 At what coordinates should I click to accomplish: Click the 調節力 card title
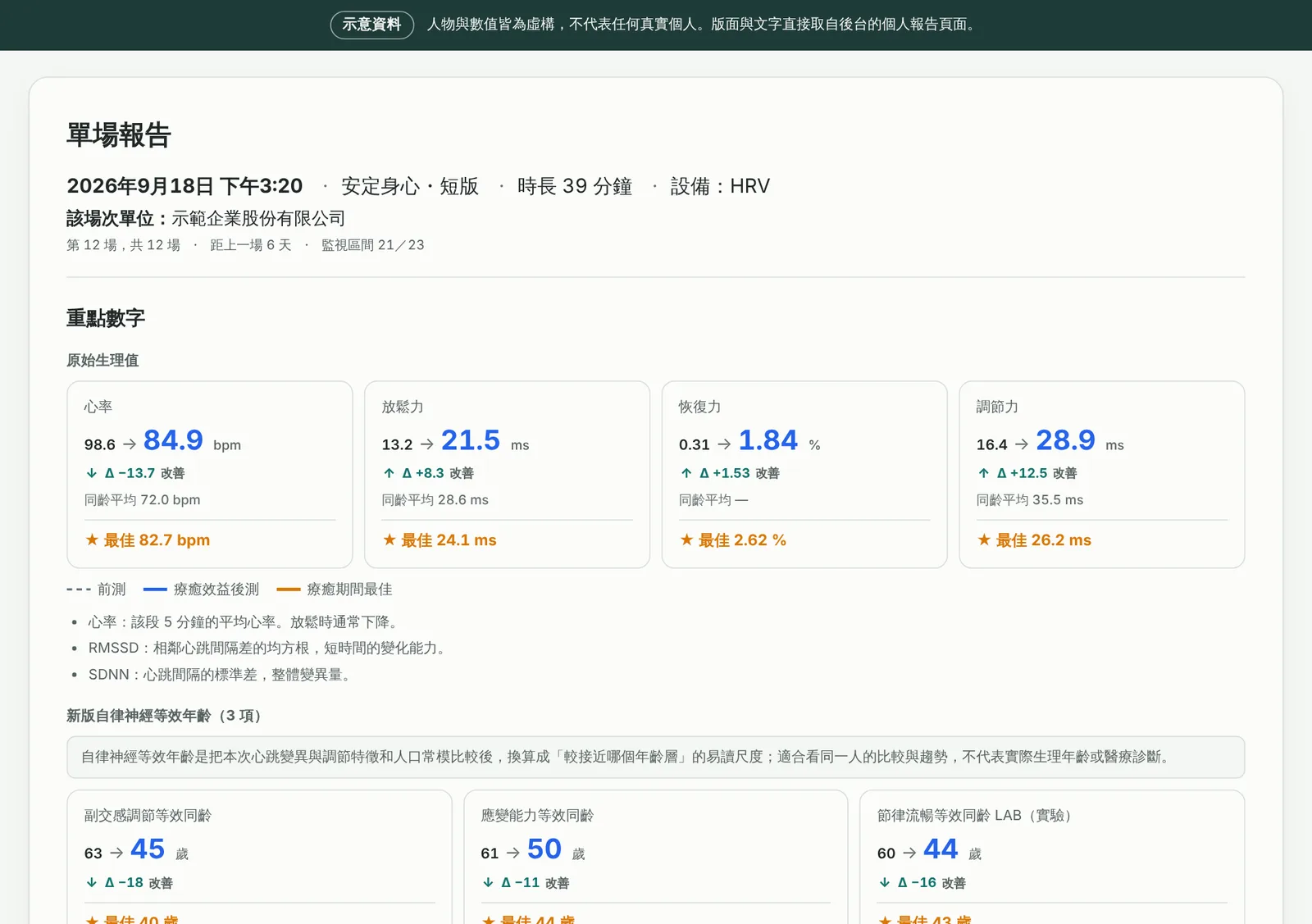997,407
